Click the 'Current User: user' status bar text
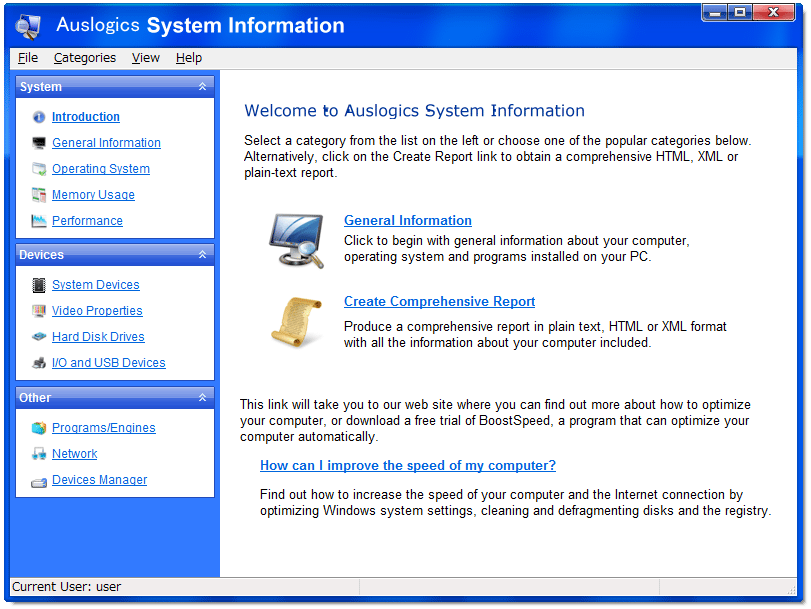 [x=66, y=587]
